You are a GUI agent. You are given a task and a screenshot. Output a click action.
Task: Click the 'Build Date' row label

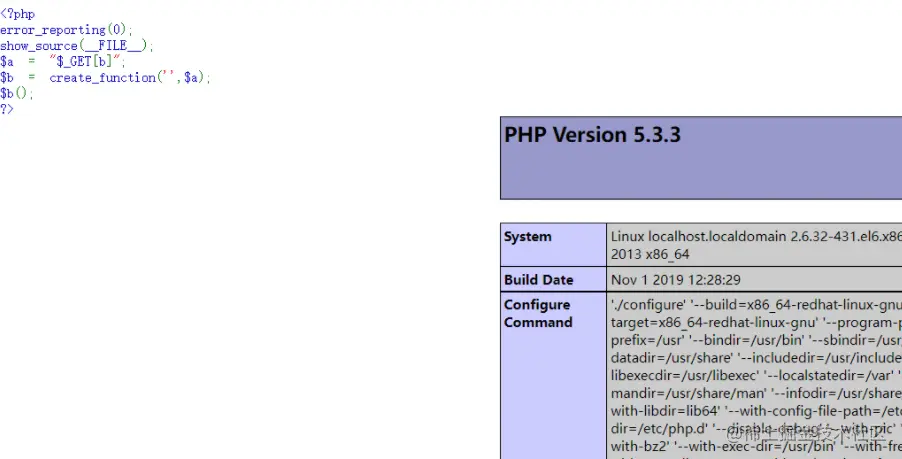pos(538,280)
